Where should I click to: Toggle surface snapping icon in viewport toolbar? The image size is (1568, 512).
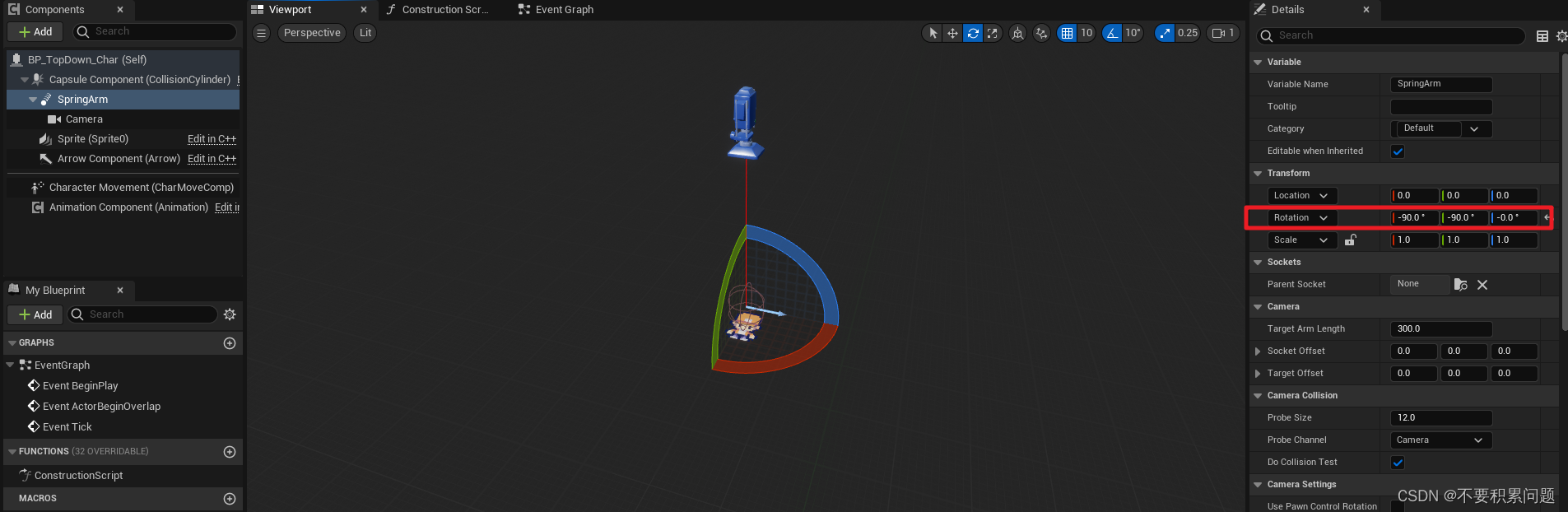[1042, 33]
